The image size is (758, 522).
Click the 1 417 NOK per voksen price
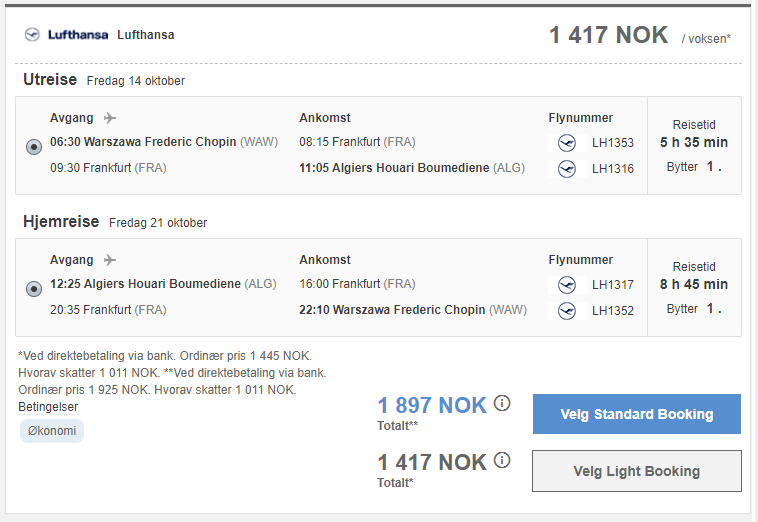pyautogui.click(x=609, y=35)
